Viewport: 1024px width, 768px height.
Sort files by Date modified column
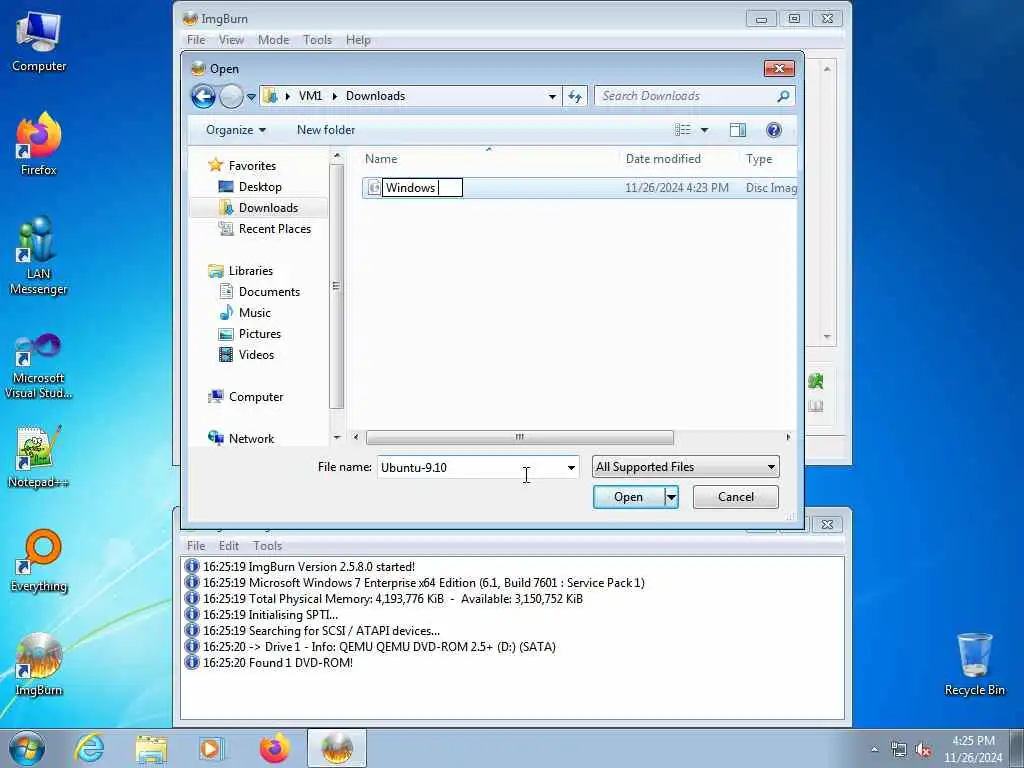pos(663,159)
